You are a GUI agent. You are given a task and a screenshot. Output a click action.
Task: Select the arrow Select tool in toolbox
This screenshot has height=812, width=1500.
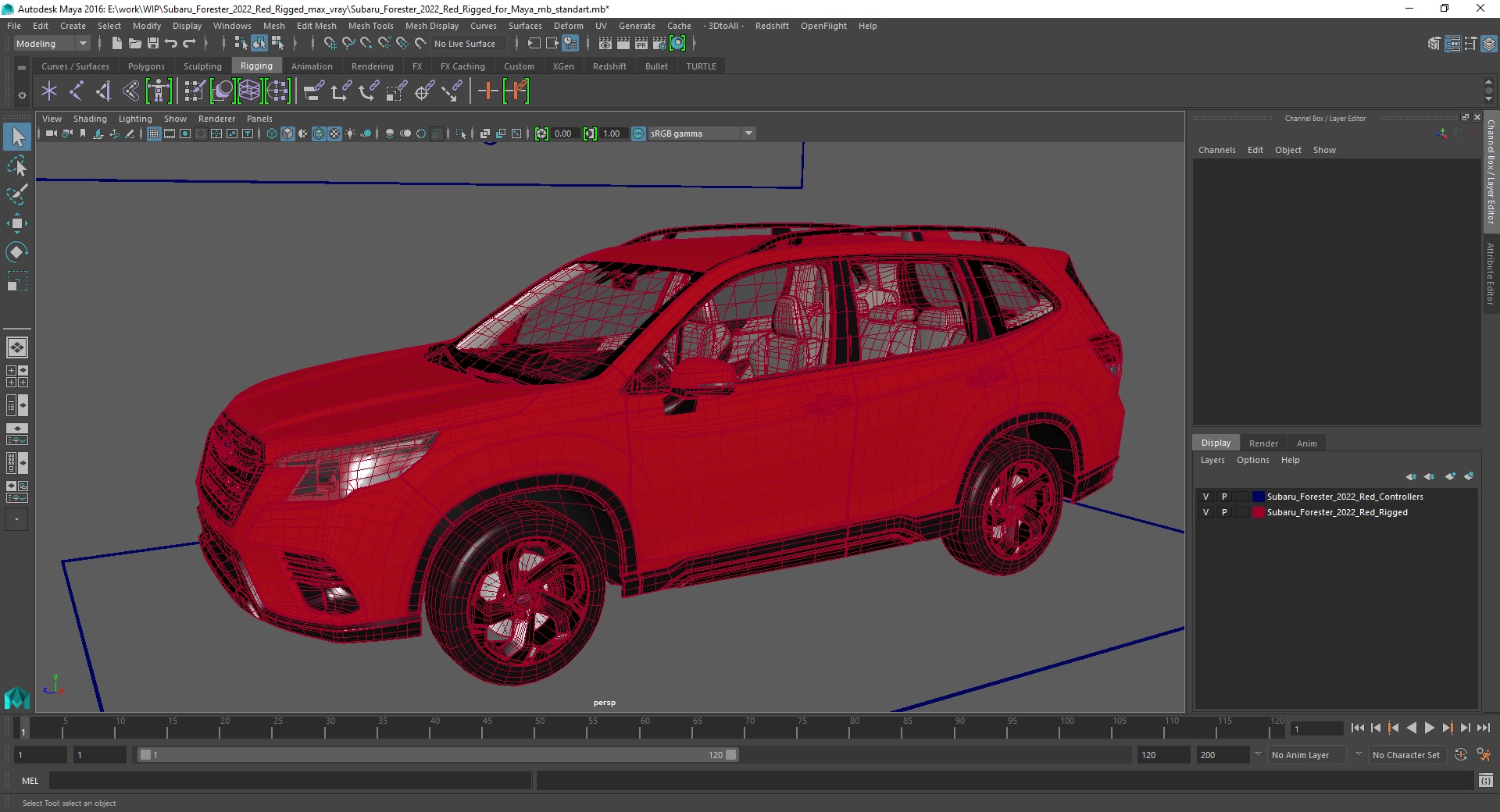(17, 137)
